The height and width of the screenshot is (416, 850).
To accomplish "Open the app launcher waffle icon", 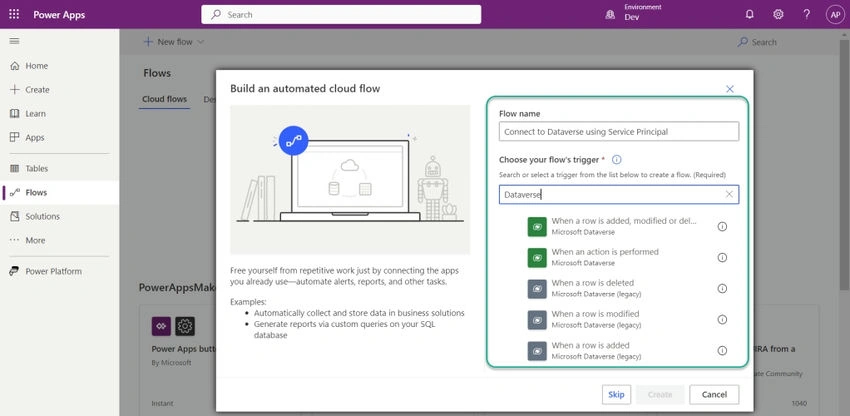I will (14, 15).
